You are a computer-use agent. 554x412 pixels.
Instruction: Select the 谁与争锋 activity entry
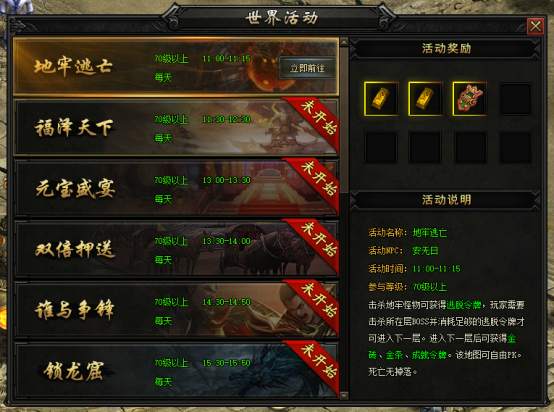pyautogui.click(x=176, y=310)
